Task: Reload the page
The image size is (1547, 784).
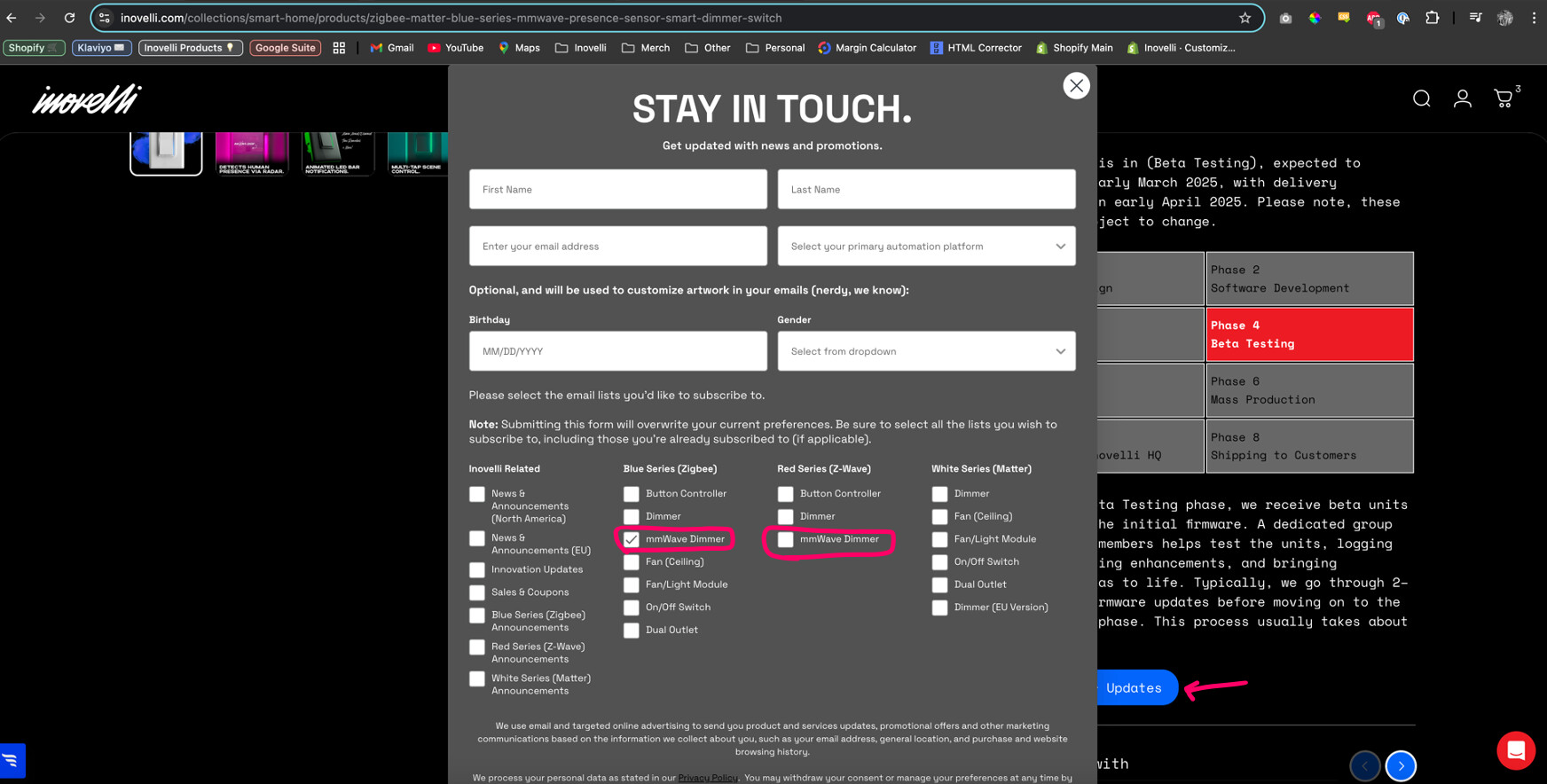Action: (x=69, y=18)
